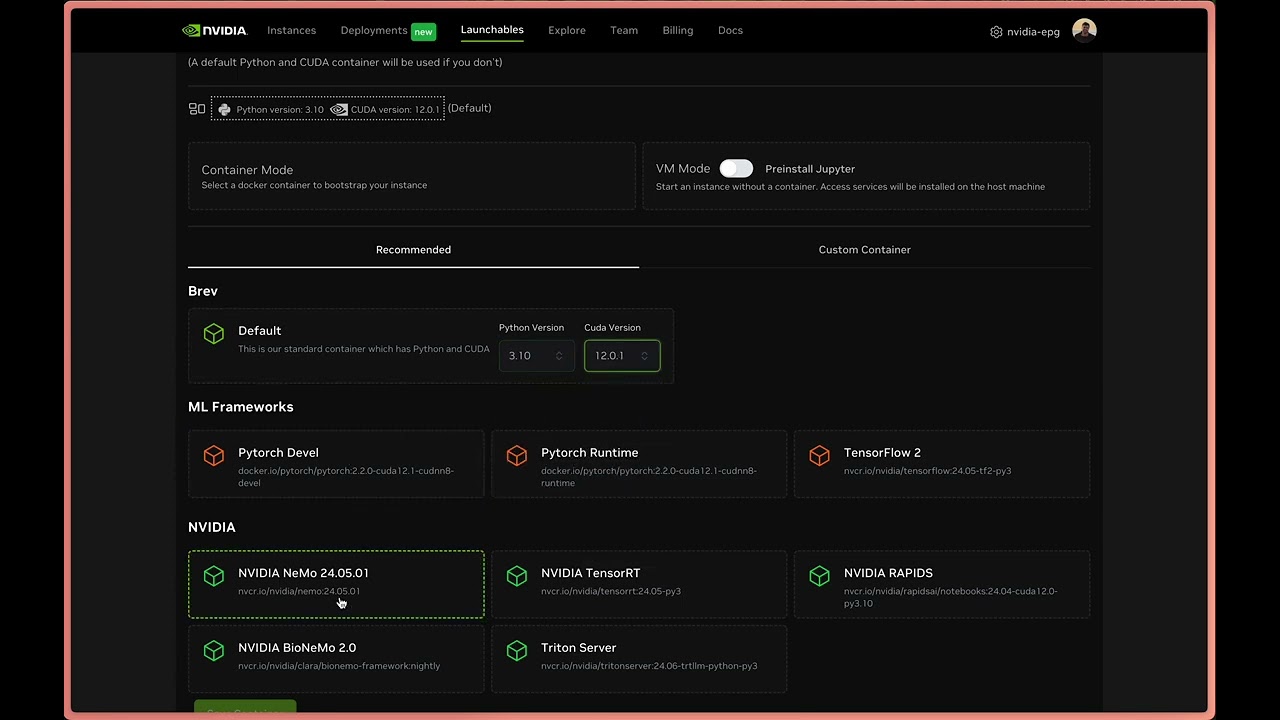This screenshot has height=720, width=1280.
Task: Click the NVIDIA NeMo cube icon
Action: [214, 576]
